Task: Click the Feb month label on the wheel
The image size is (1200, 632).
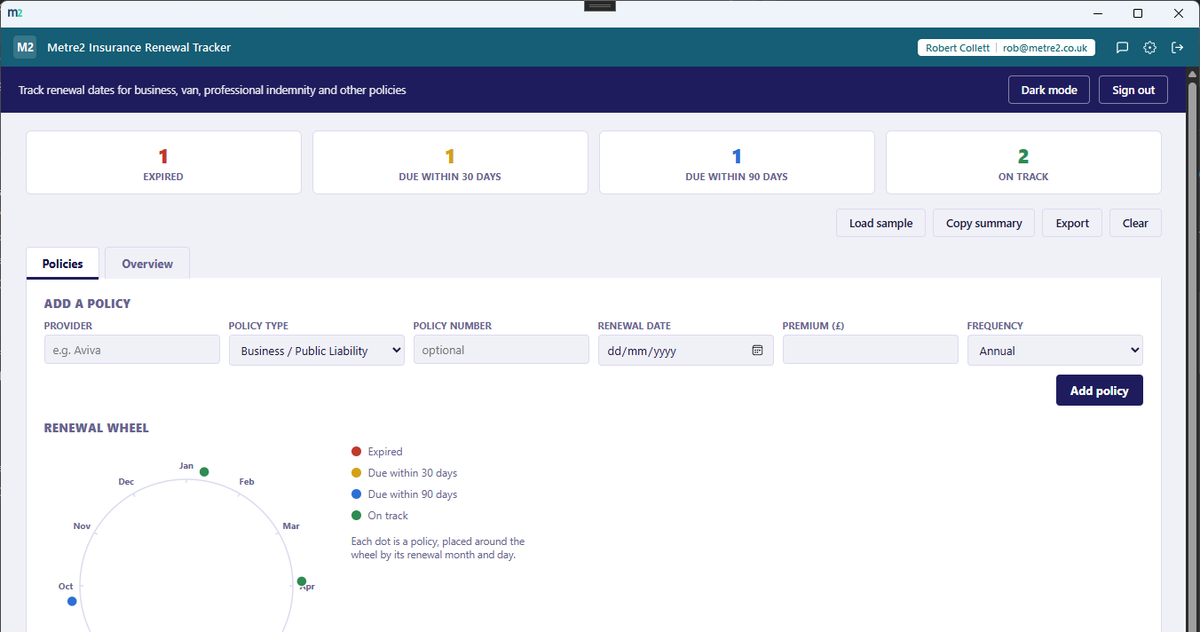Action: pyautogui.click(x=247, y=482)
